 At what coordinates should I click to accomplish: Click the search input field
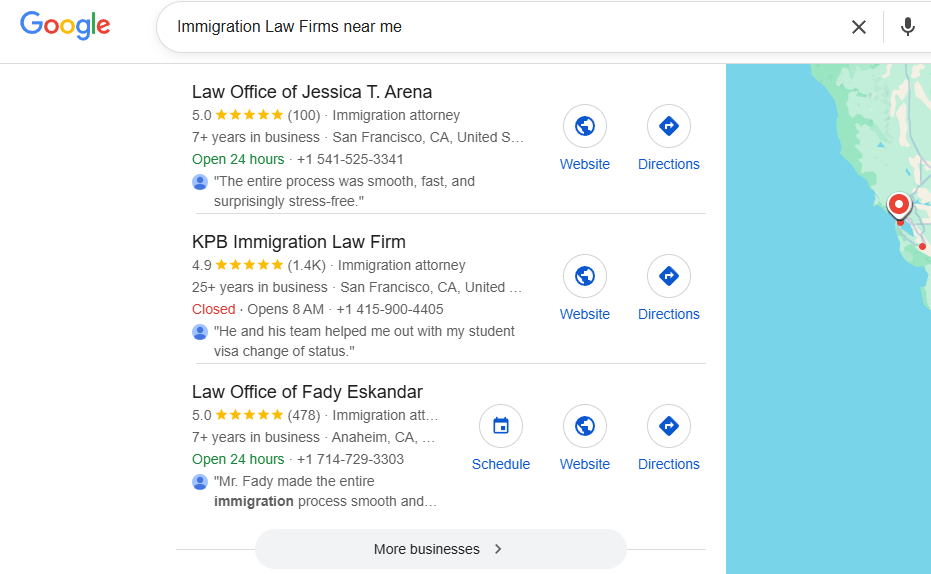(500, 27)
